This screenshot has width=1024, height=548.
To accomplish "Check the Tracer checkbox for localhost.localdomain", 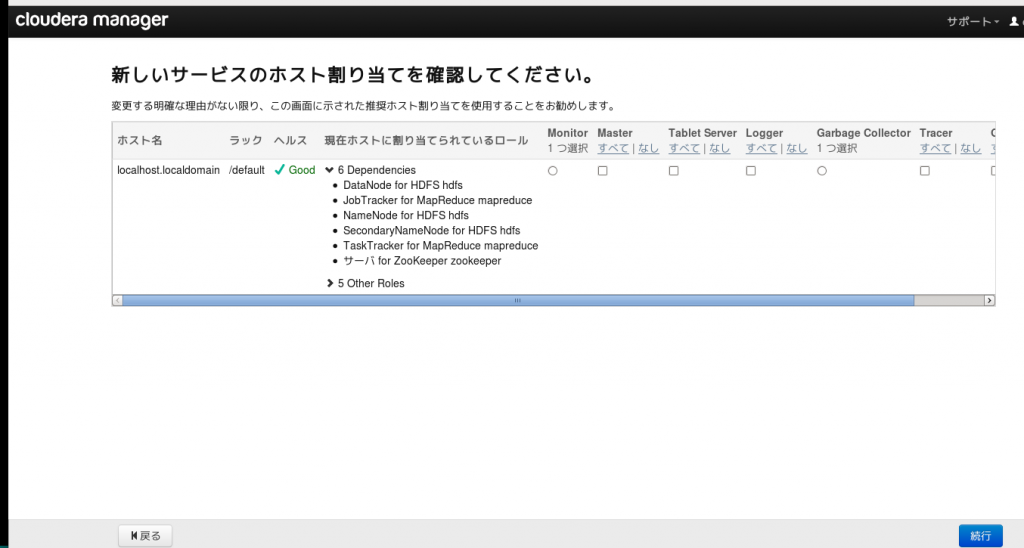I will pos(924,170).
